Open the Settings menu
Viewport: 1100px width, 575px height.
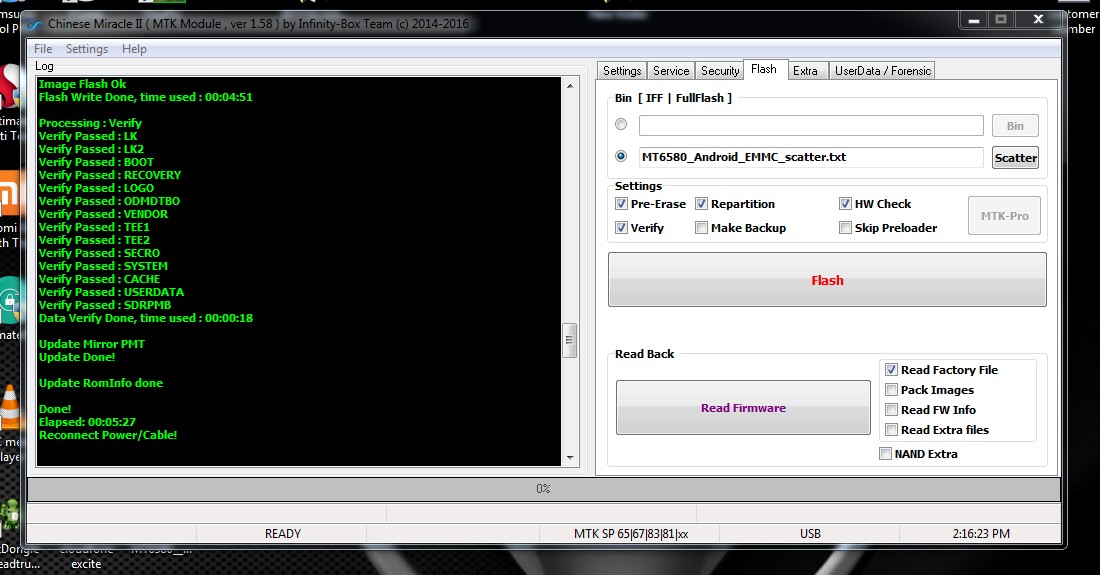click(x=87, y=49)
